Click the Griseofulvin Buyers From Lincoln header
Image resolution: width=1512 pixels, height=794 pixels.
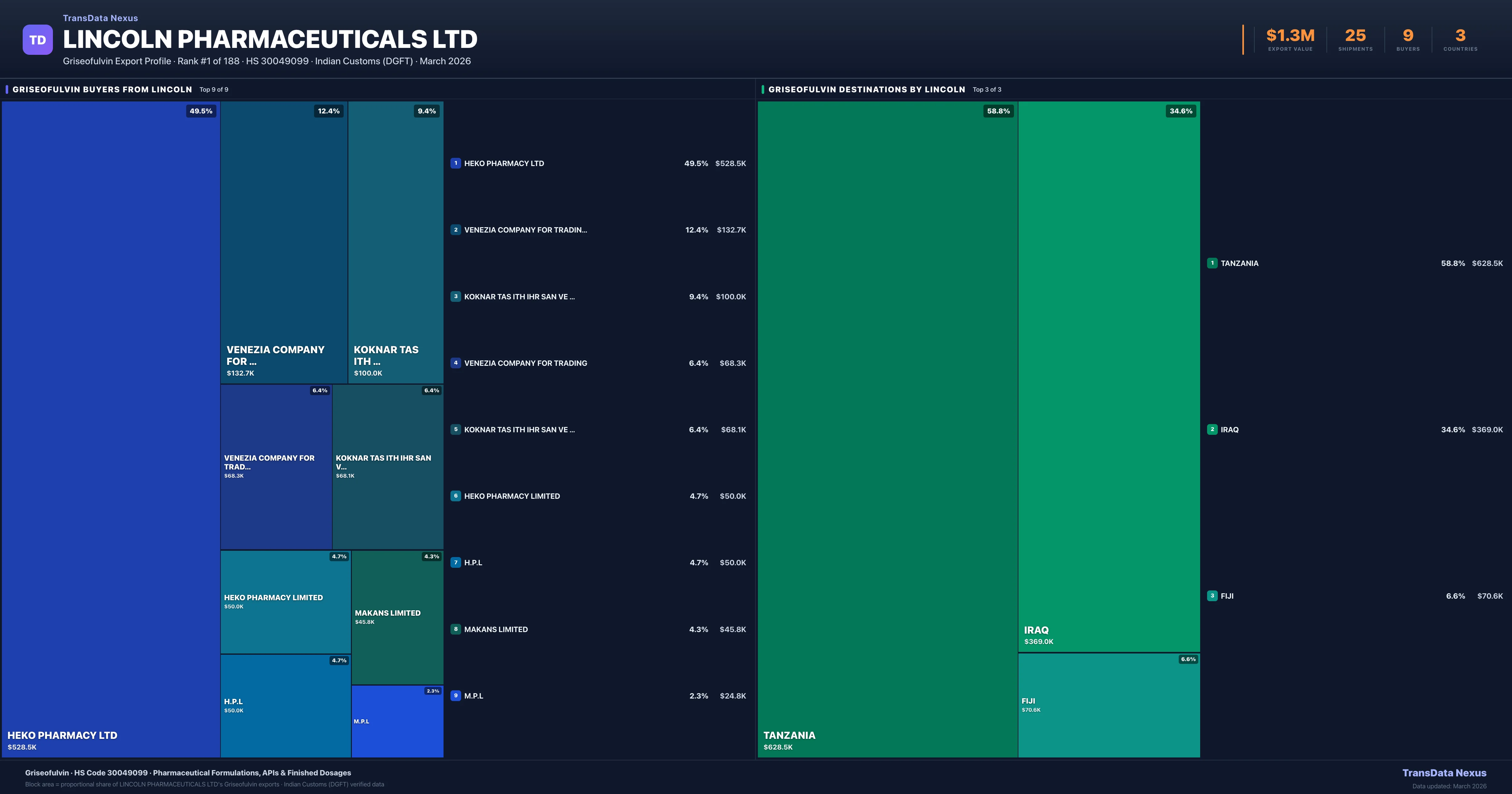click(102, 89)
